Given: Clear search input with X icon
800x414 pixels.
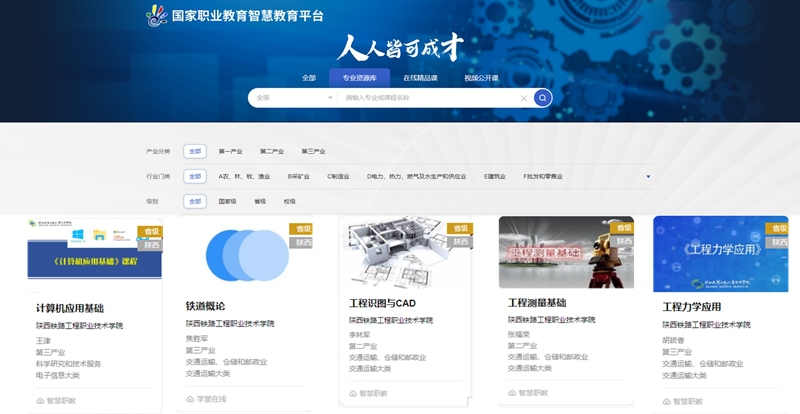Looking at the screenshot, I should click(x=523, y=98).
